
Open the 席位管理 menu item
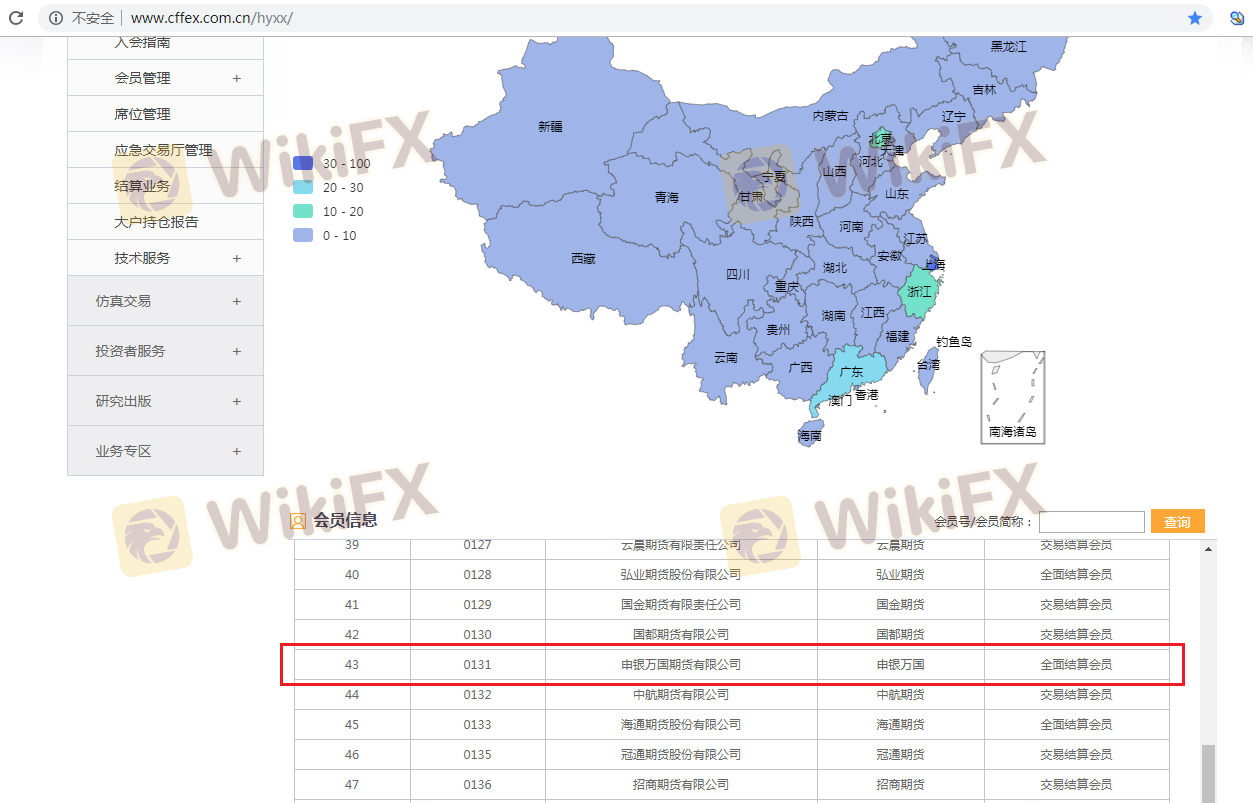(142, 114)
